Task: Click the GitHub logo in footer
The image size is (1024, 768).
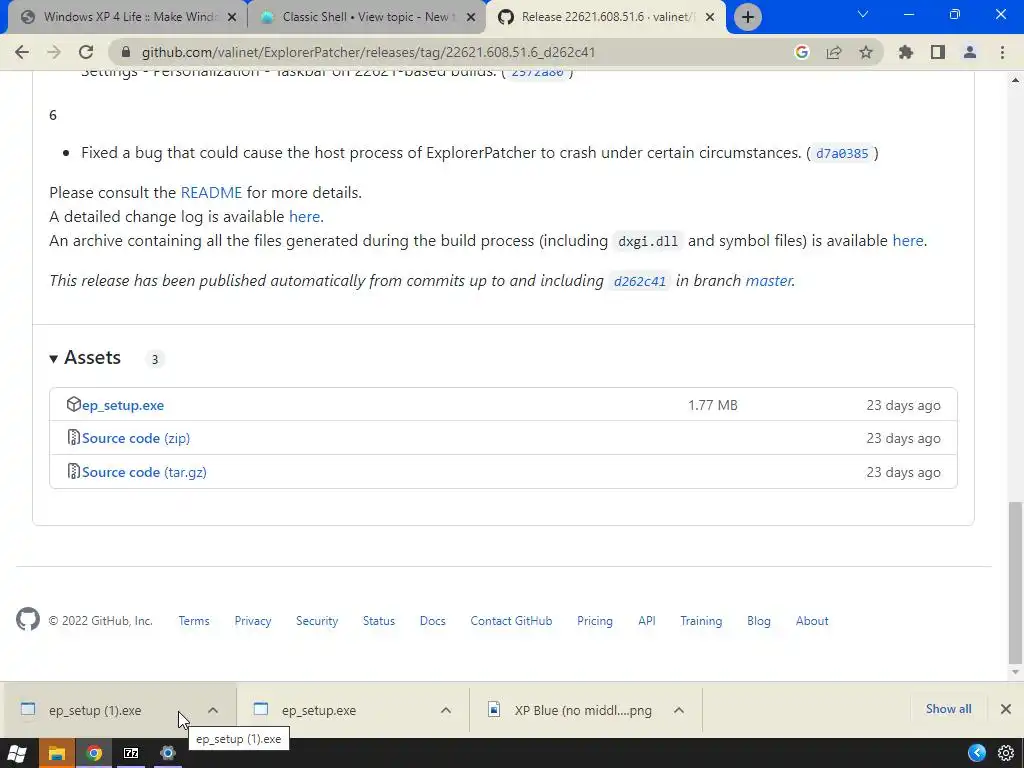Action: tap(27, 619)
